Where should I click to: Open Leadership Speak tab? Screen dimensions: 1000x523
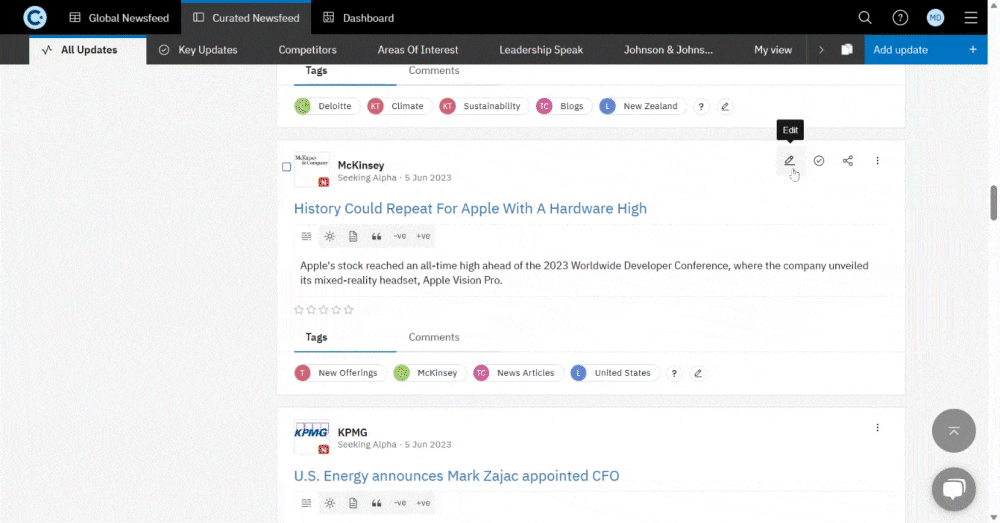(541, 50)
